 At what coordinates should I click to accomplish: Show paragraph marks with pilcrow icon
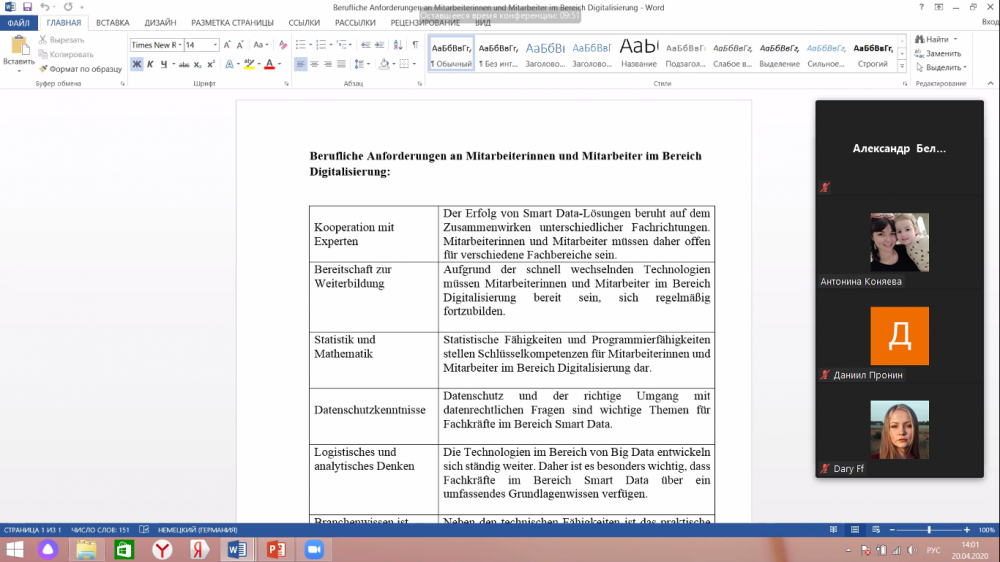click(x=415, y=44)
